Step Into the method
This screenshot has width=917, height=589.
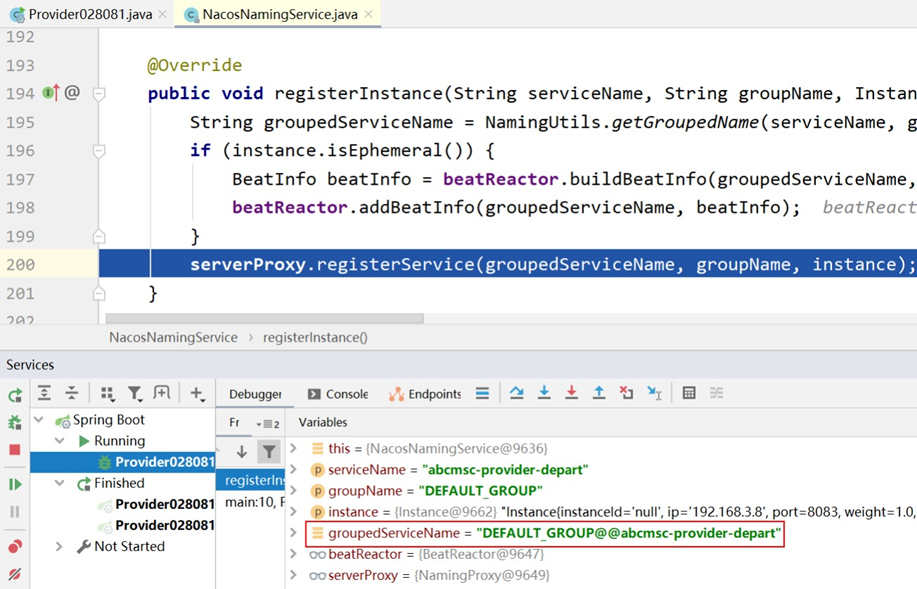point(544,393)
